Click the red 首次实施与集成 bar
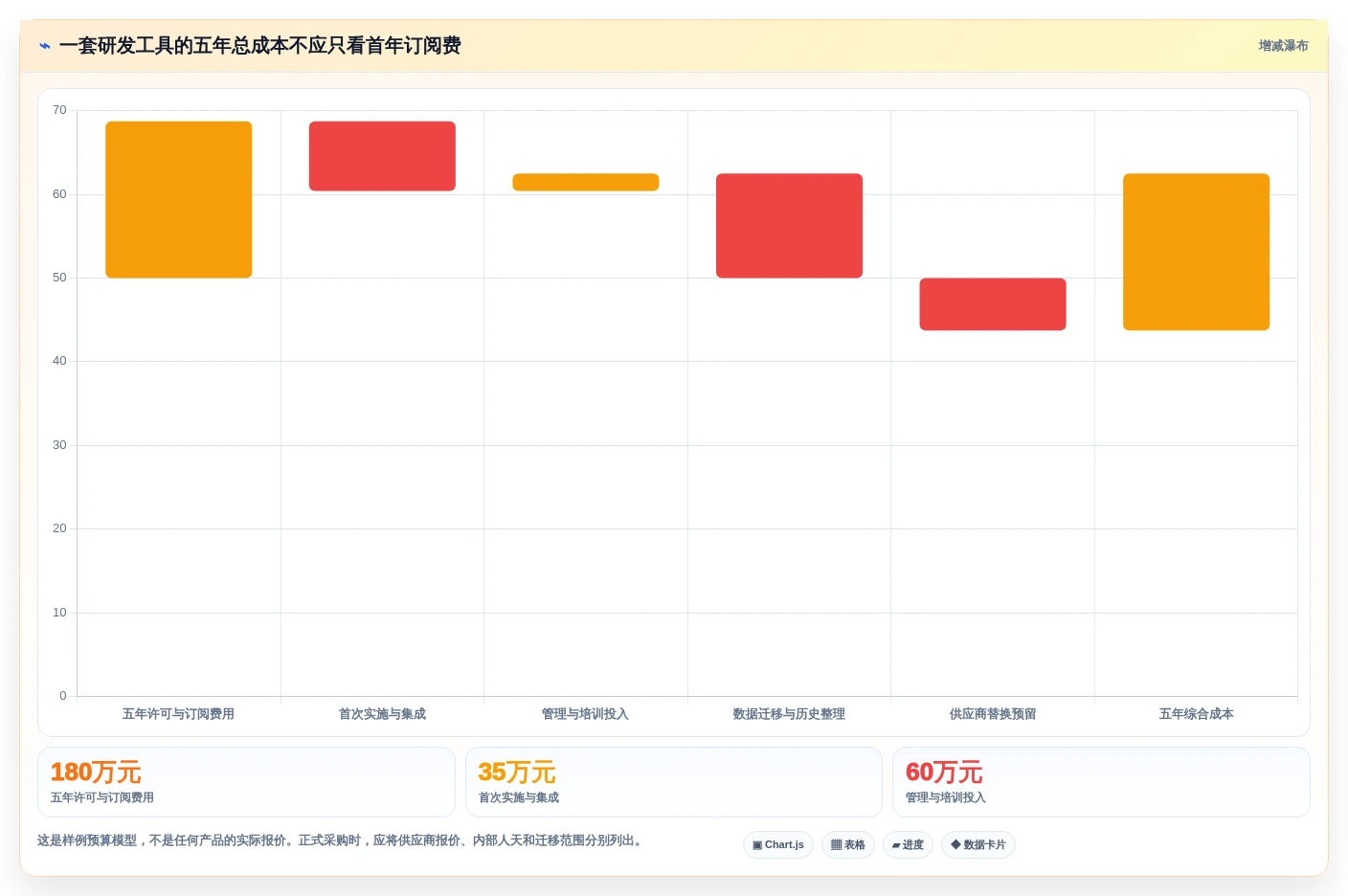 coord(382,156)
